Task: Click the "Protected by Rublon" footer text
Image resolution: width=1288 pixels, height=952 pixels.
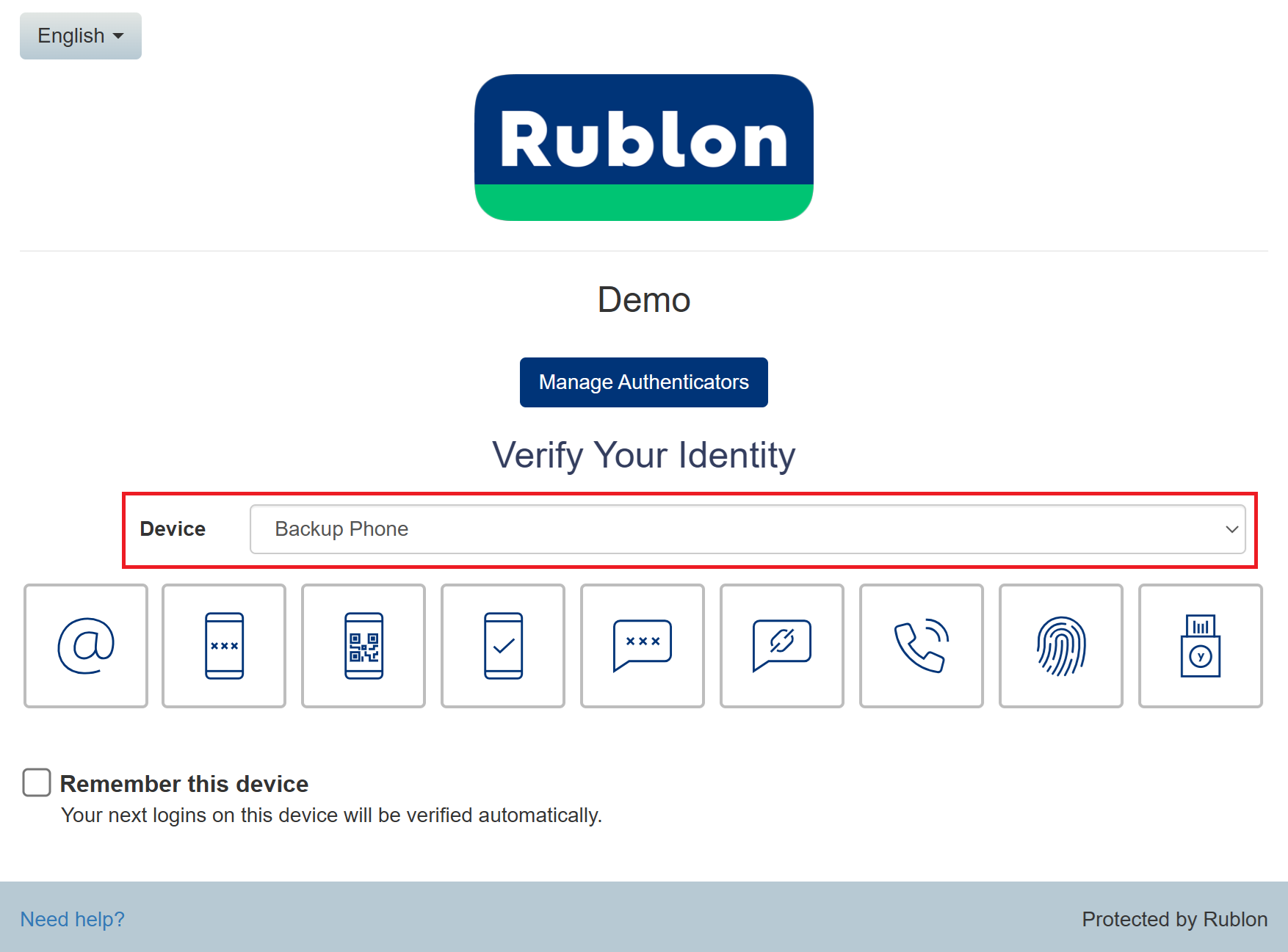Action: (1174, 919)
